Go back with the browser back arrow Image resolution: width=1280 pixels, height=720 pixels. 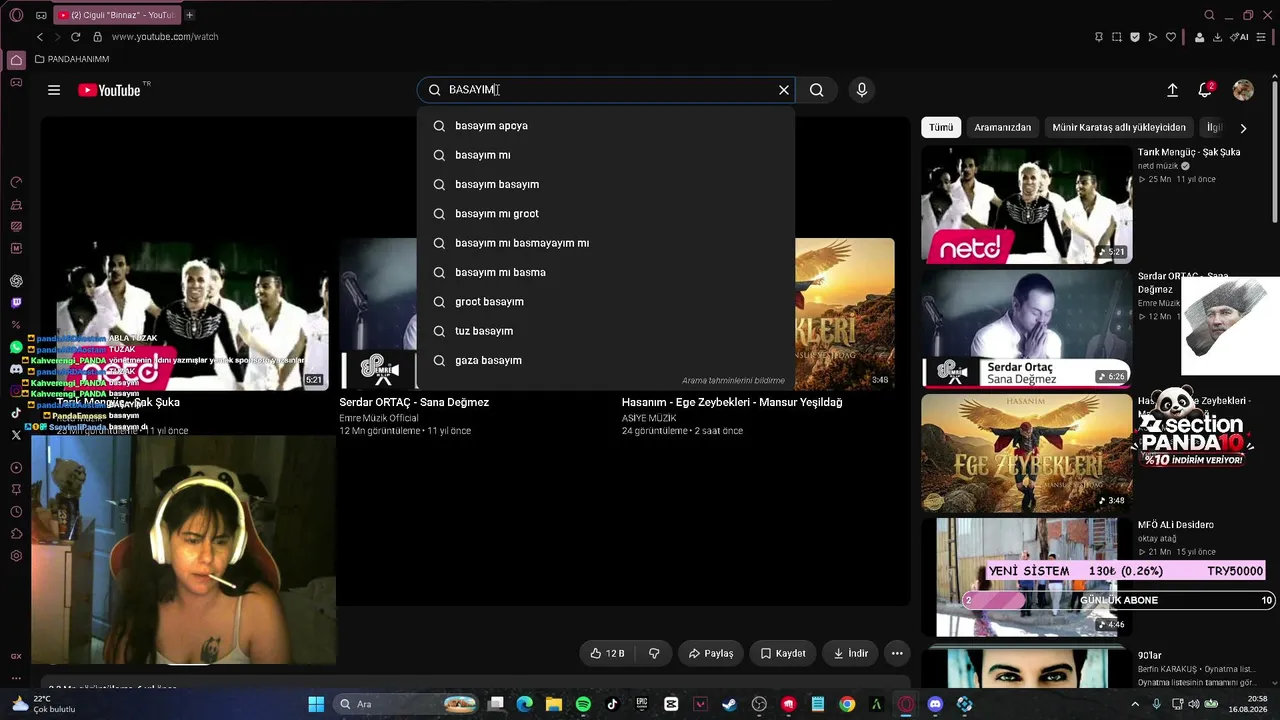(x=40, y=37)
